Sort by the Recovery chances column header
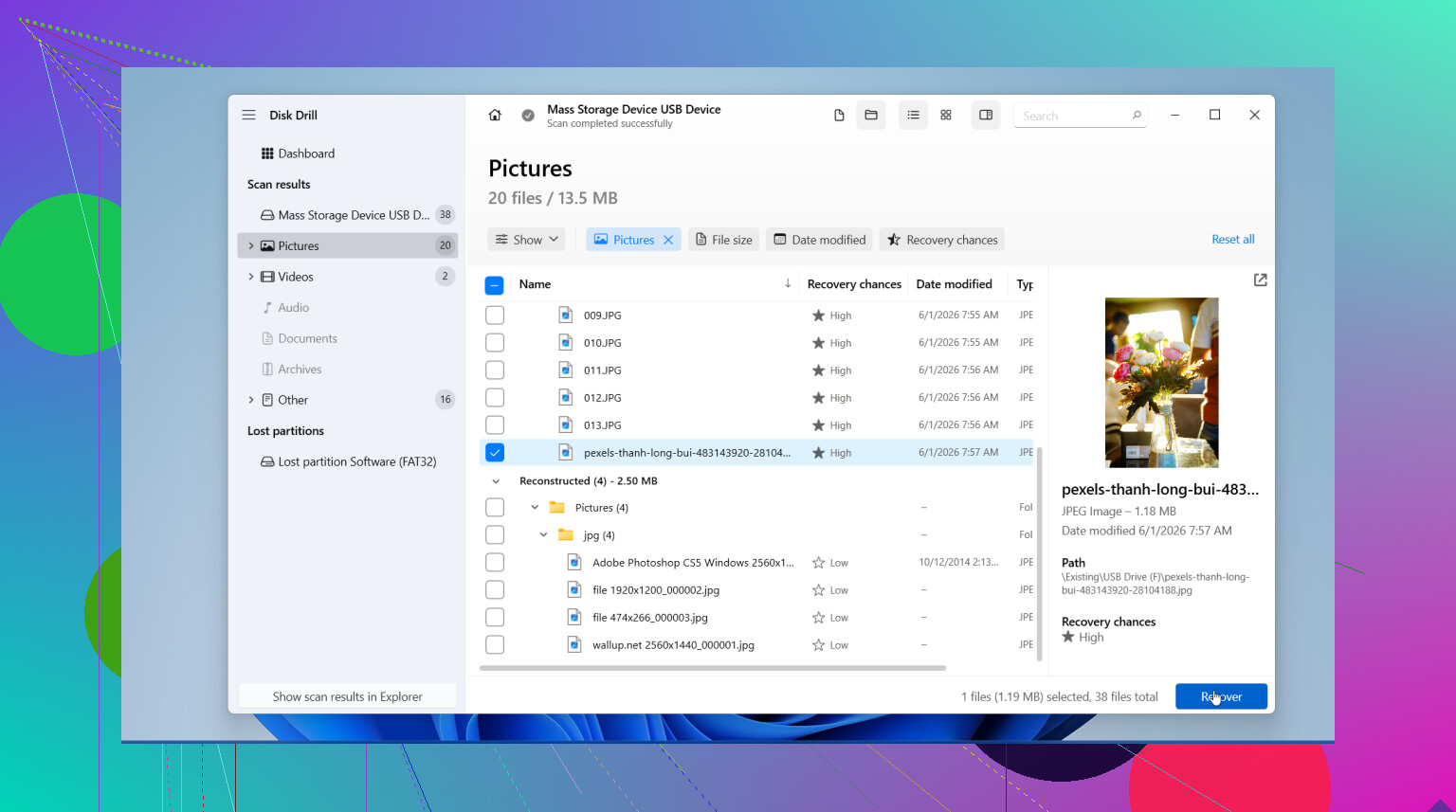 click(x=854, y=284)
